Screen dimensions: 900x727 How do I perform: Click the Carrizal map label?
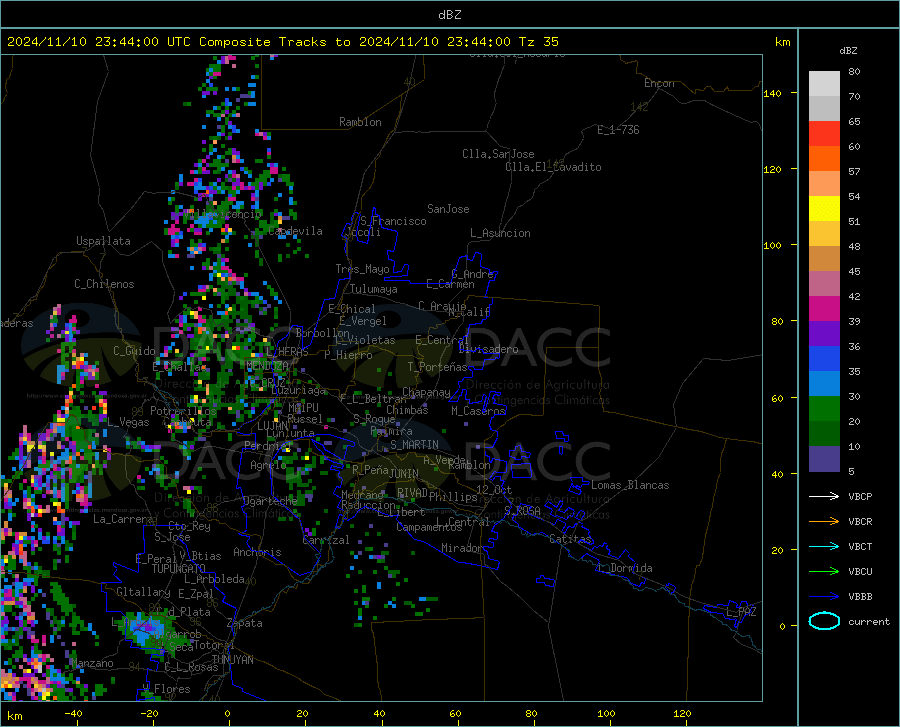point(326,540)
